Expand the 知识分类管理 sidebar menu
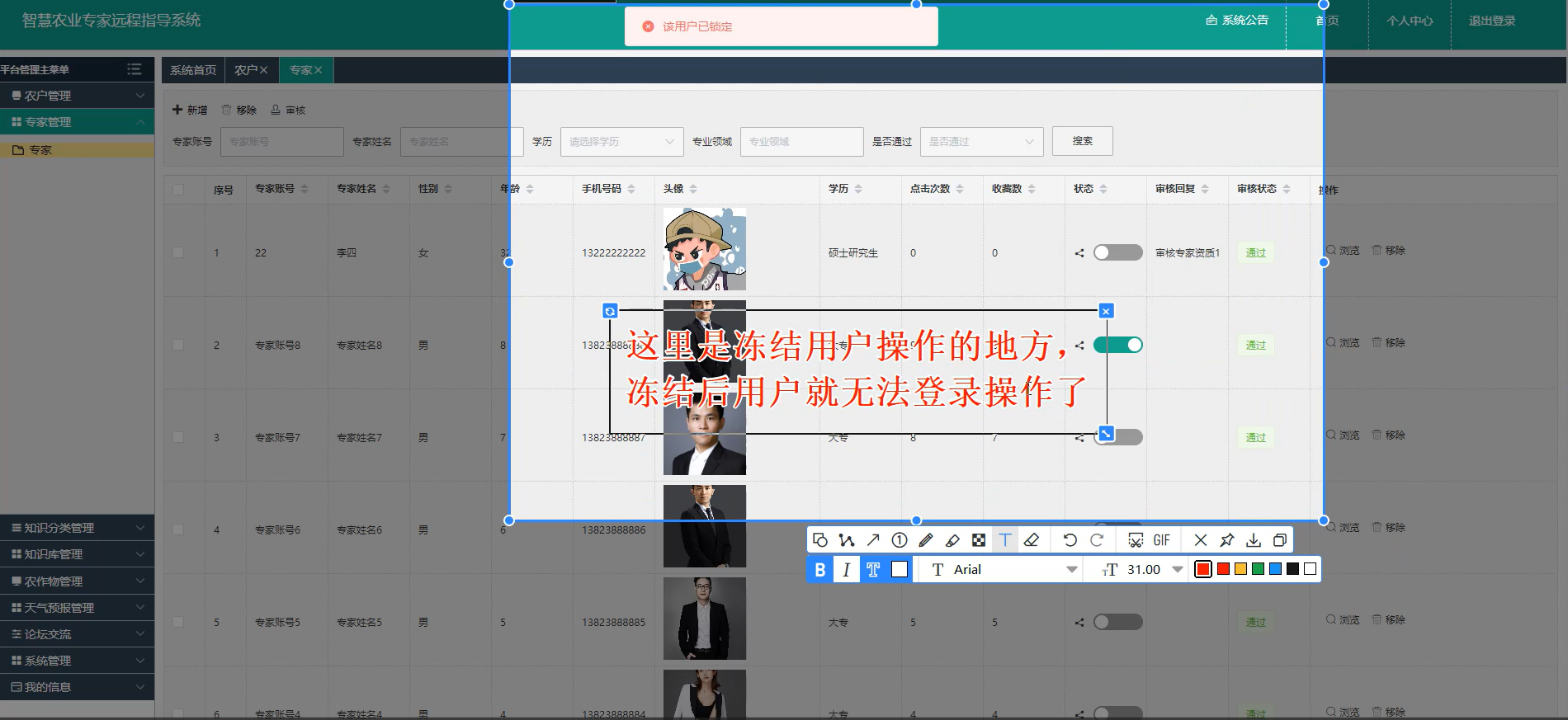 pyautogui.click(x=77, y=528)
